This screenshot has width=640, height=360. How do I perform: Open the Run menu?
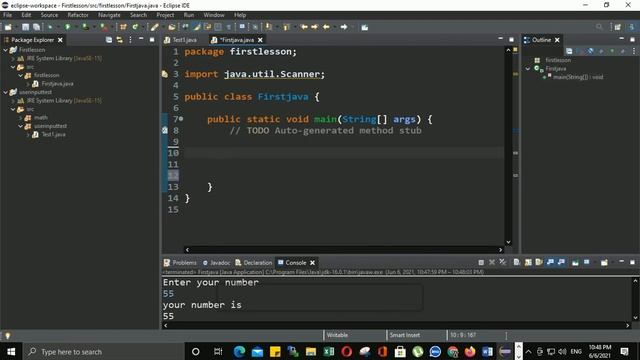pos(189,15)
